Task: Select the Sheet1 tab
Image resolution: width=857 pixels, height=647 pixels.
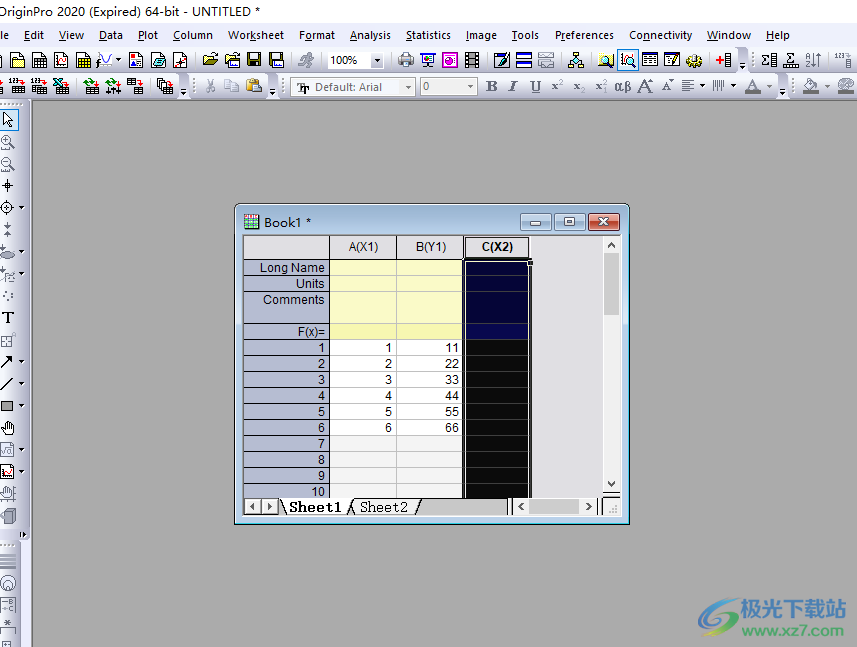Action: click(315, 507)
